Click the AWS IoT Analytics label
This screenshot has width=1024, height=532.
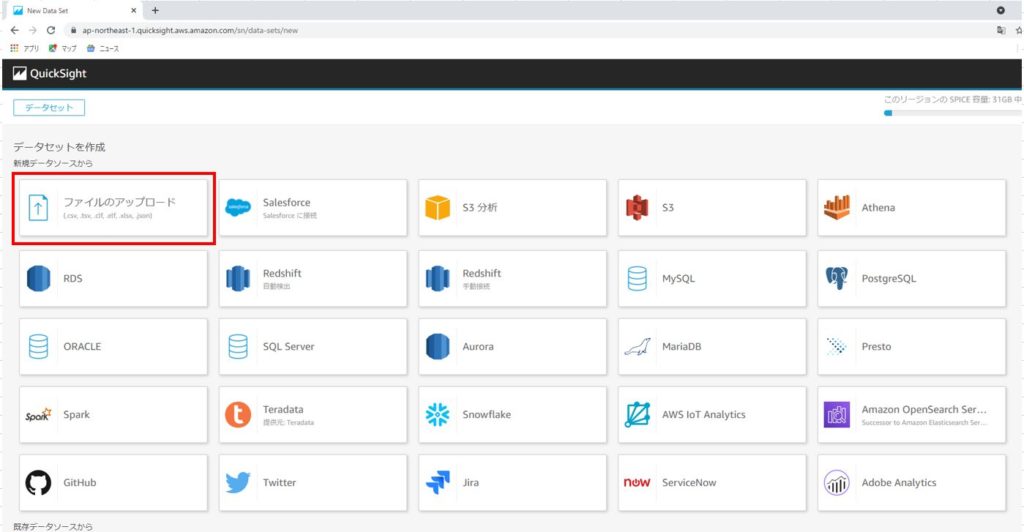(x=703, y=415)
